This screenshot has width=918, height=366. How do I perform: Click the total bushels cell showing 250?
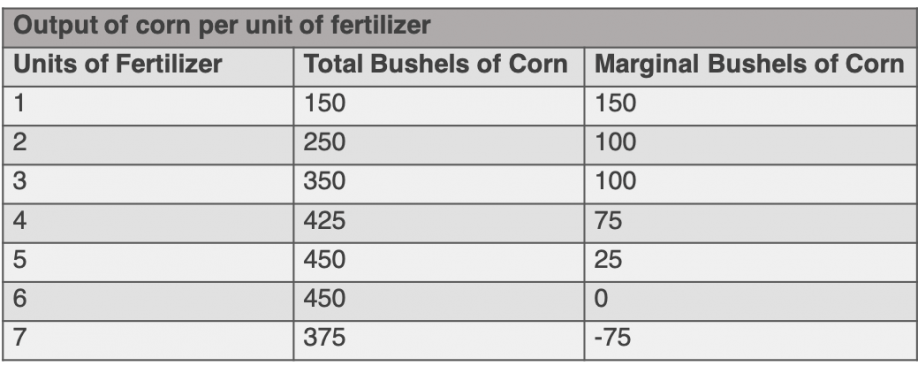click(x=439, y=145)
